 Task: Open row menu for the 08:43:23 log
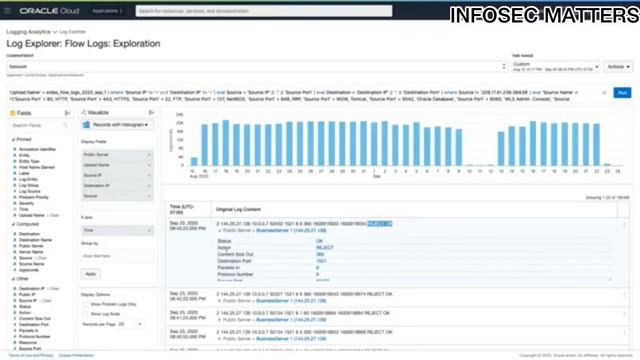coord(624,224)
